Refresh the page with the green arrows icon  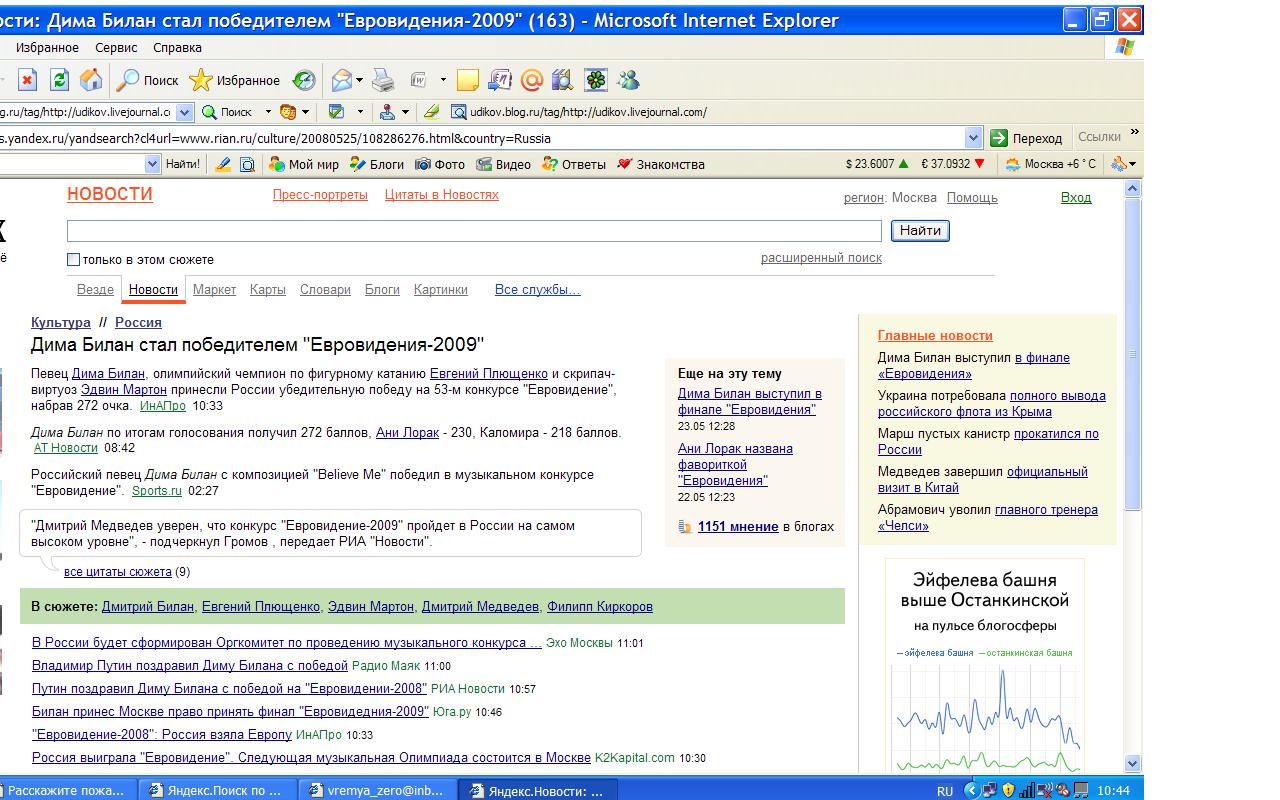tap(59, 80)
